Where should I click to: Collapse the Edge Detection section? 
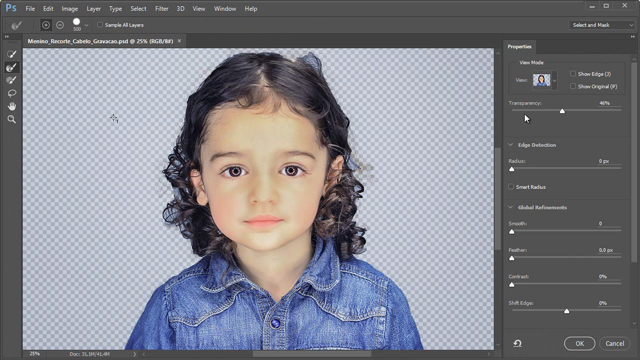(x=511, y=145)
